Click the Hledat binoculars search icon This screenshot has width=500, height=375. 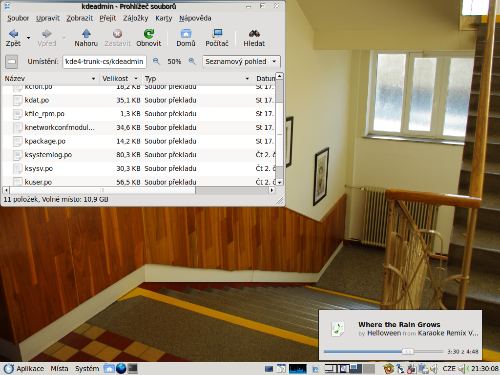pos(254,33)
